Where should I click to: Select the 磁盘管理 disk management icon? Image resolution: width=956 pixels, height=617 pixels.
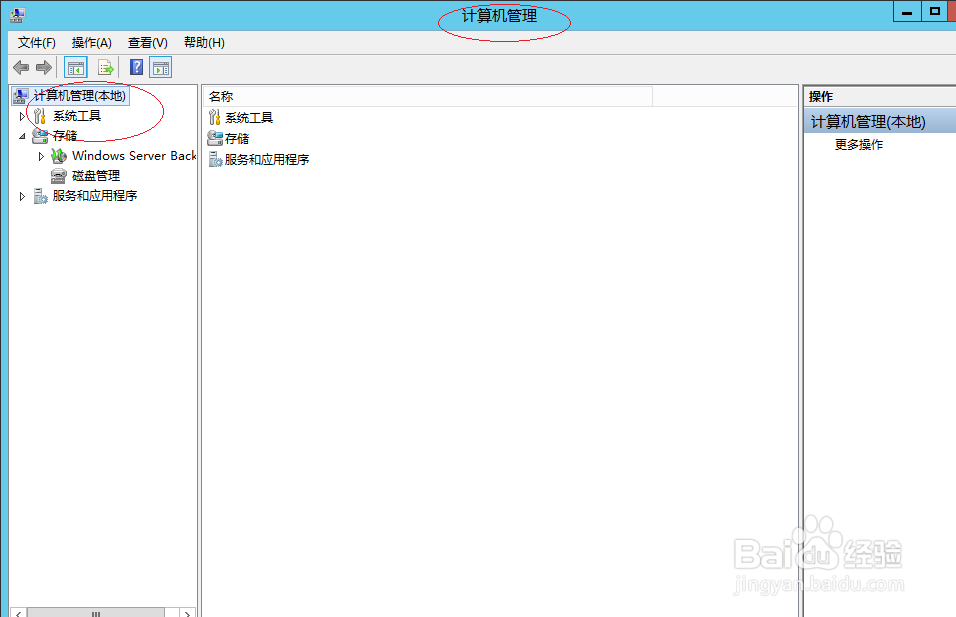[x=58, y=175]
